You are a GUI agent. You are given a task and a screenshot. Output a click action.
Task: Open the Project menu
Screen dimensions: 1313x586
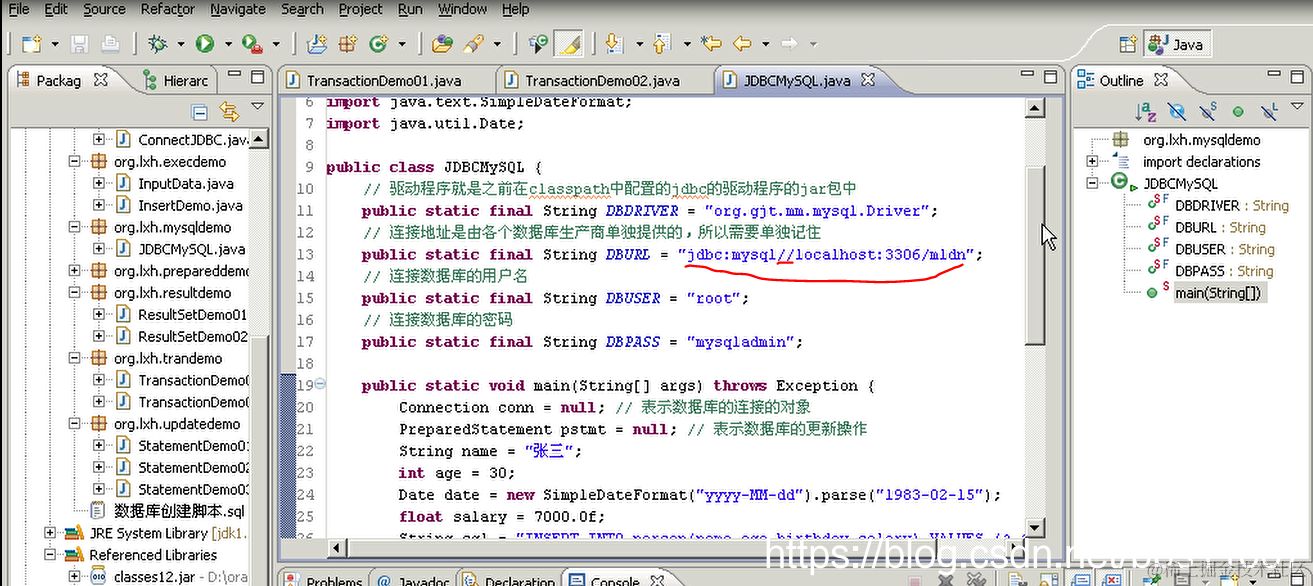[360, 9]
